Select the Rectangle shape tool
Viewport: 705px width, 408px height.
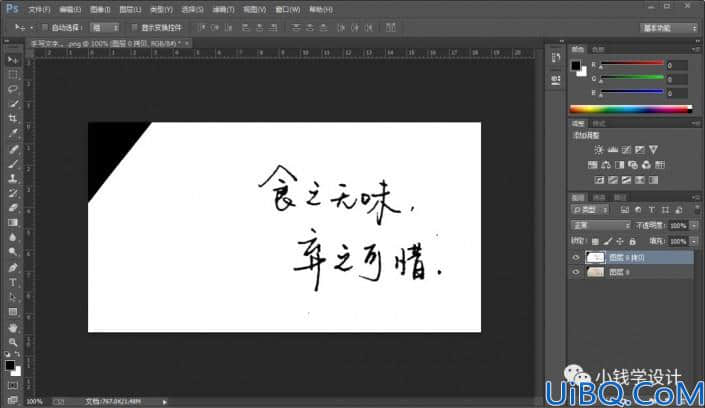pos(13,312)
